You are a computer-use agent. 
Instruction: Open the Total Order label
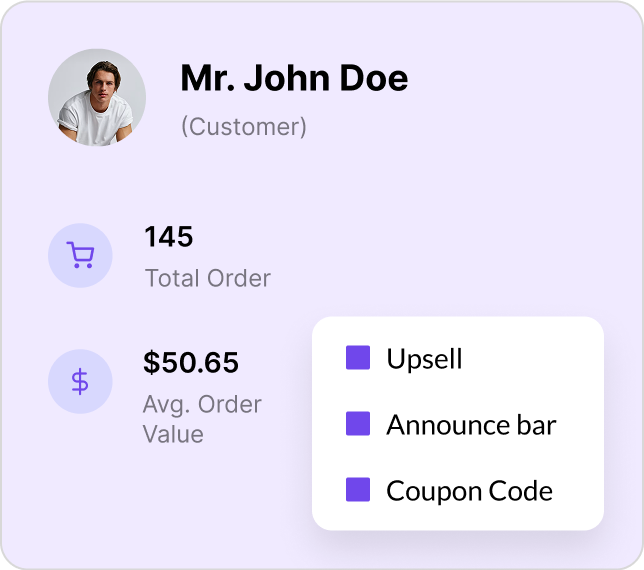pos(207,278)
